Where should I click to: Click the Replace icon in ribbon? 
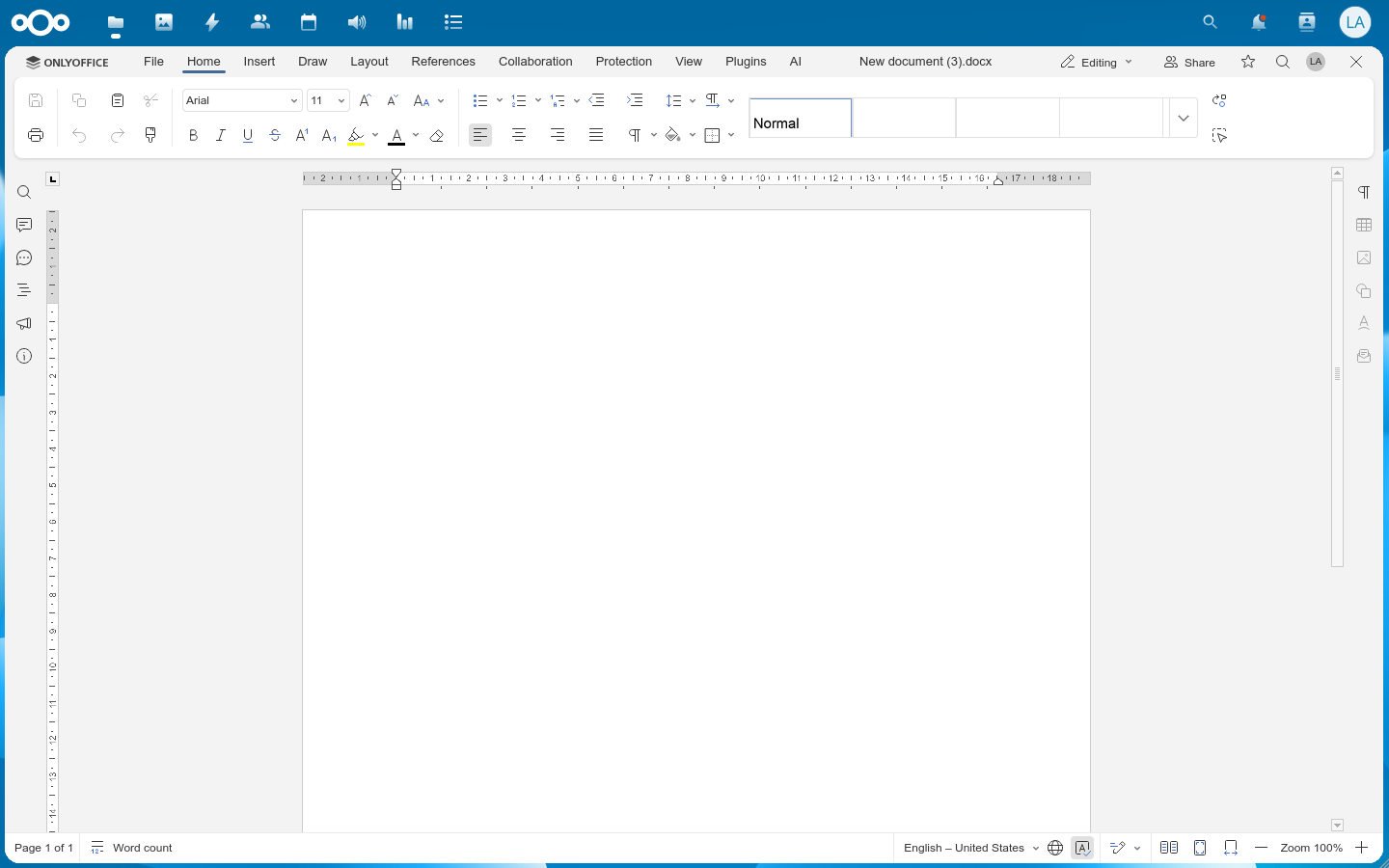pyautogui.click(x=1219, y=100)
